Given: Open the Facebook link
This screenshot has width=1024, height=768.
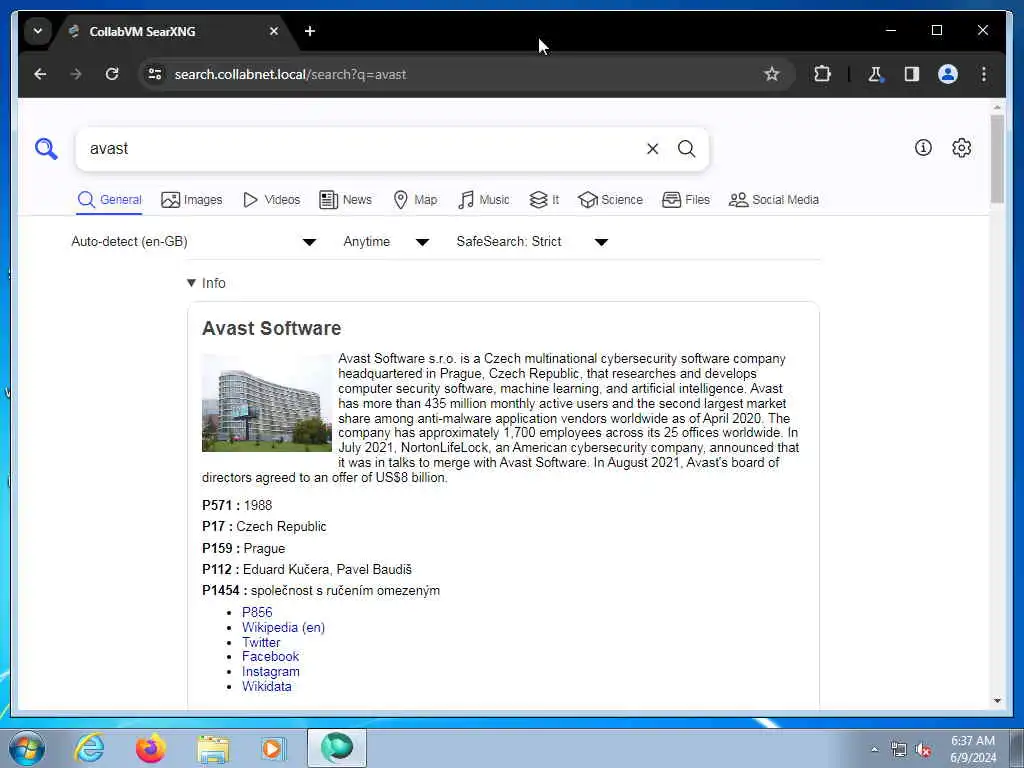Looking at the screenshot, I should pos(270,656).
